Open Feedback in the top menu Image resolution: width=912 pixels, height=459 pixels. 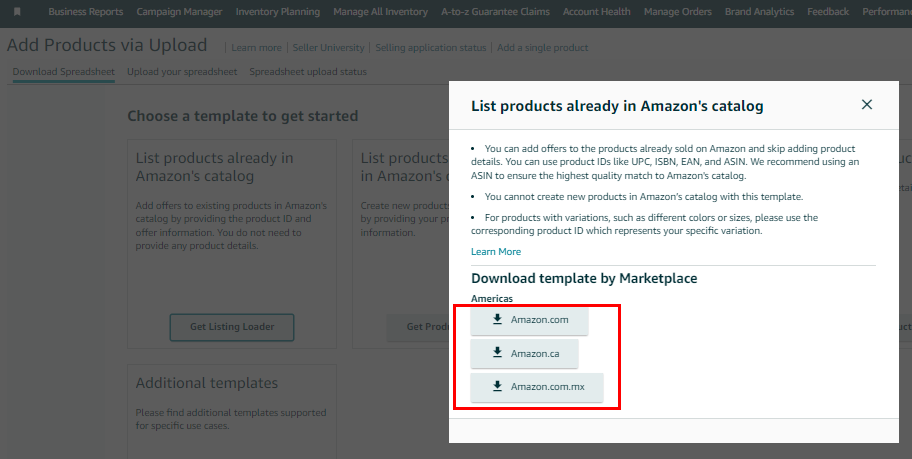(828, 12)
